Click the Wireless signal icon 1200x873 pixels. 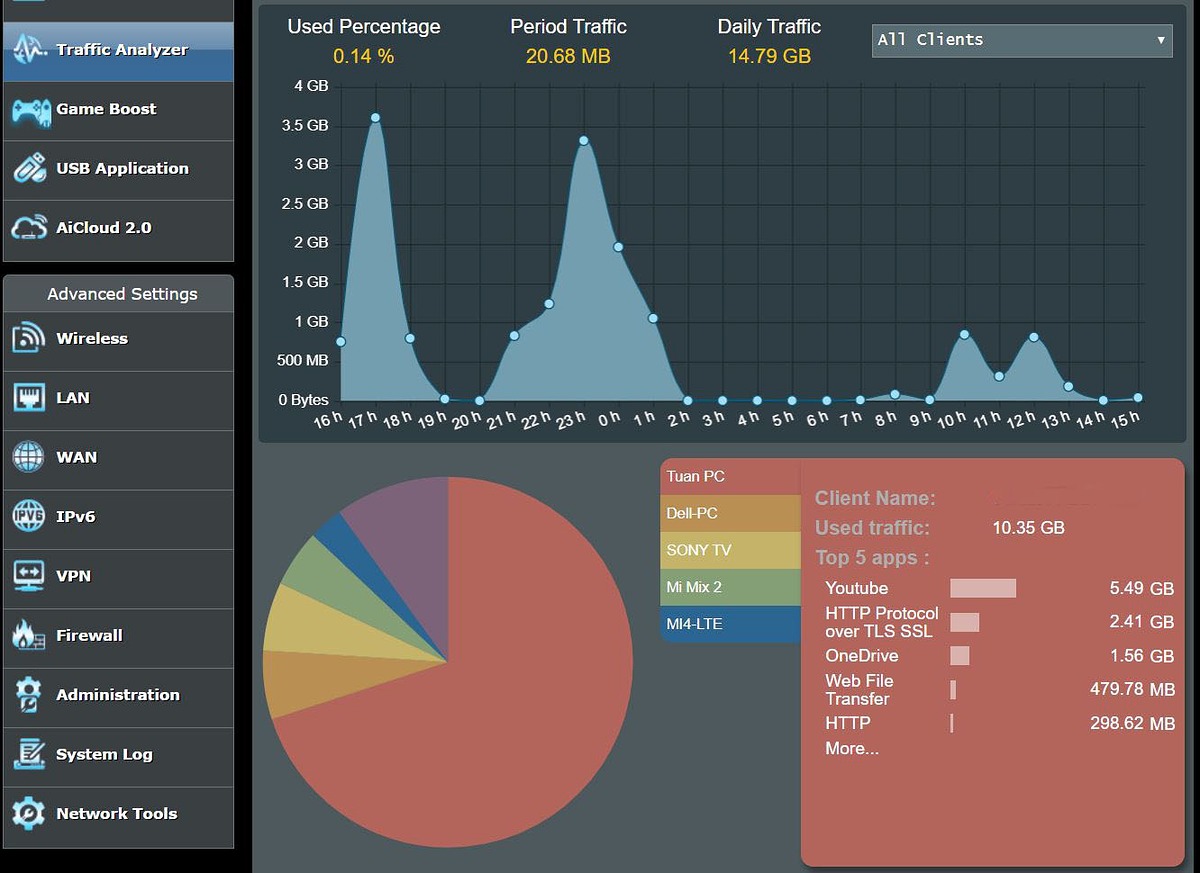29,338
